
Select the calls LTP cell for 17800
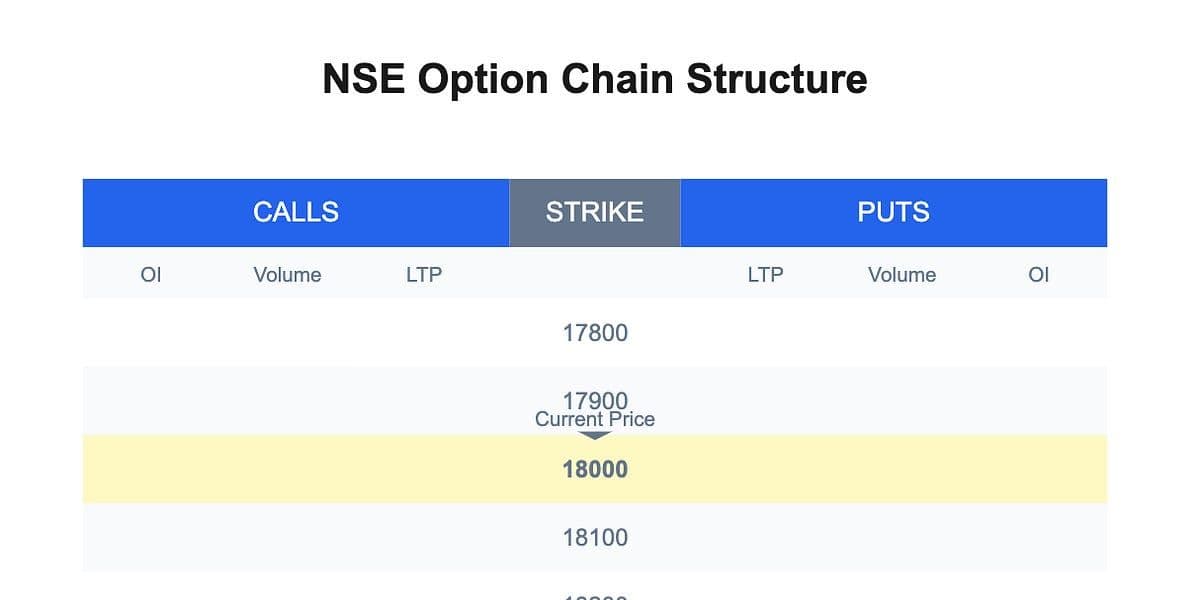[x=424, y=333]
